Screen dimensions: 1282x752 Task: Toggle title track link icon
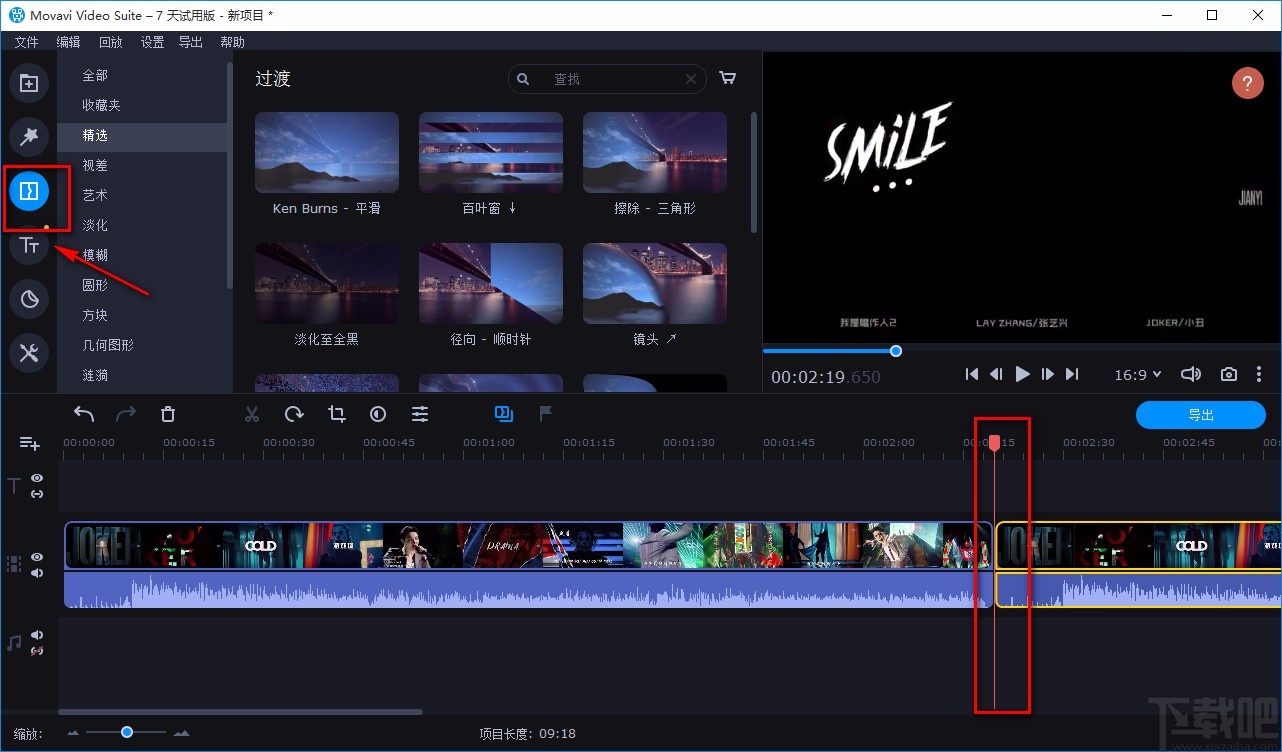pos(37,494)
